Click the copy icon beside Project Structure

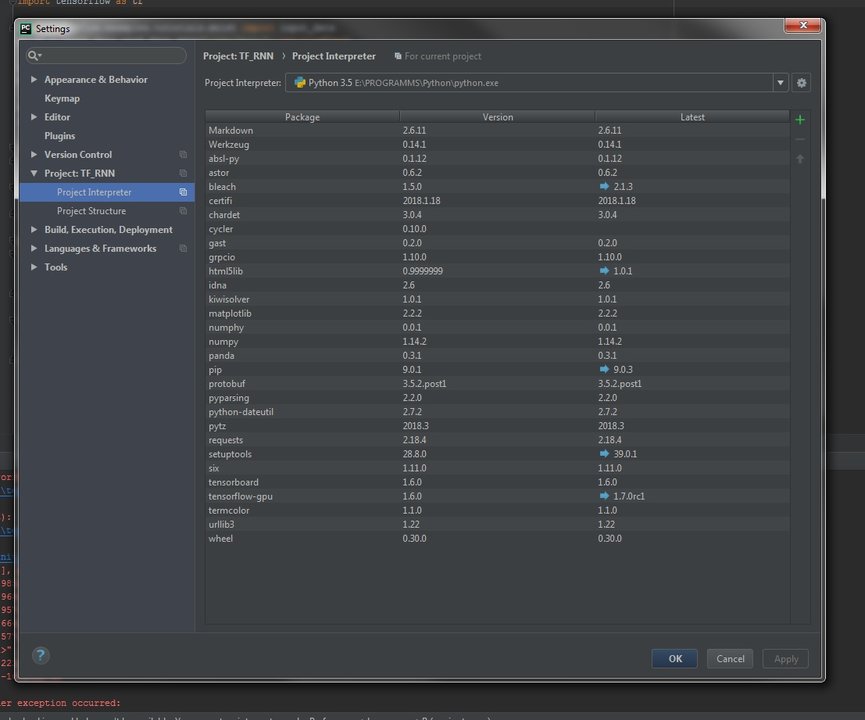[x=183, y=211]
